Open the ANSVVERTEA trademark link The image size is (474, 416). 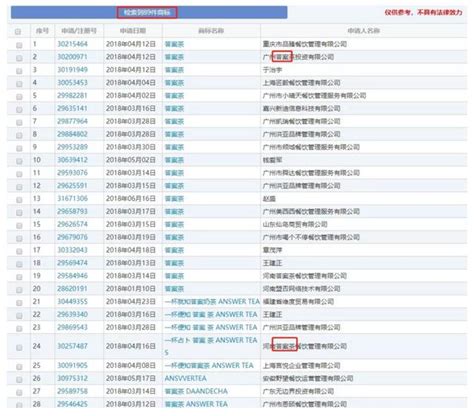coord(185,378)
